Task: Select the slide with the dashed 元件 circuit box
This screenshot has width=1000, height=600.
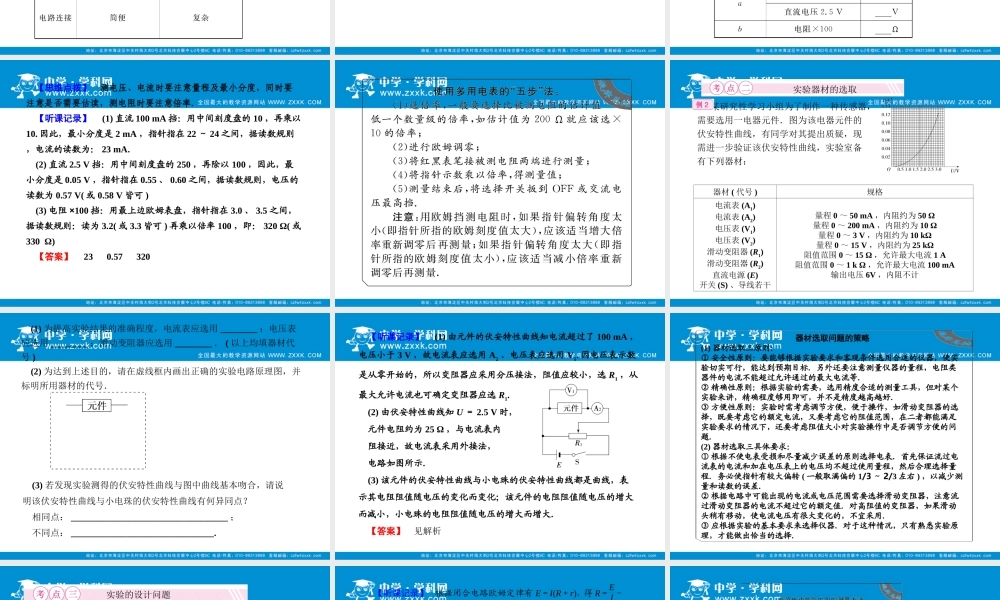Action: click(165, 436)
